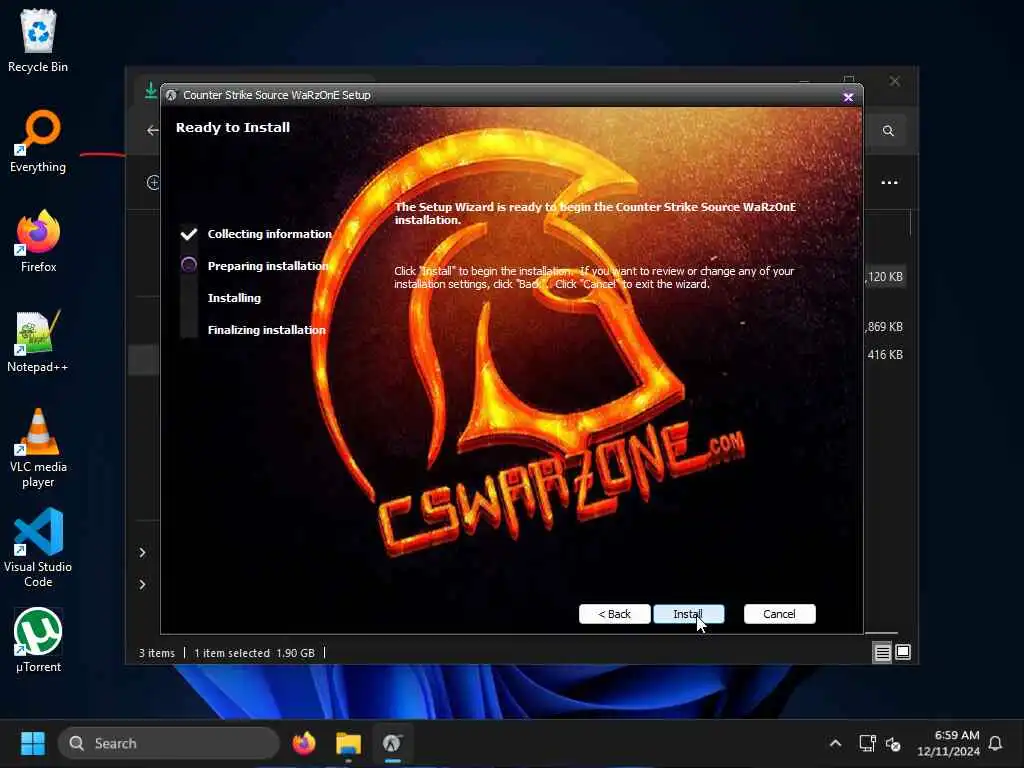
Task: Open the Windows Start menu
Action: pyautogui.click(x=33, y=743)
